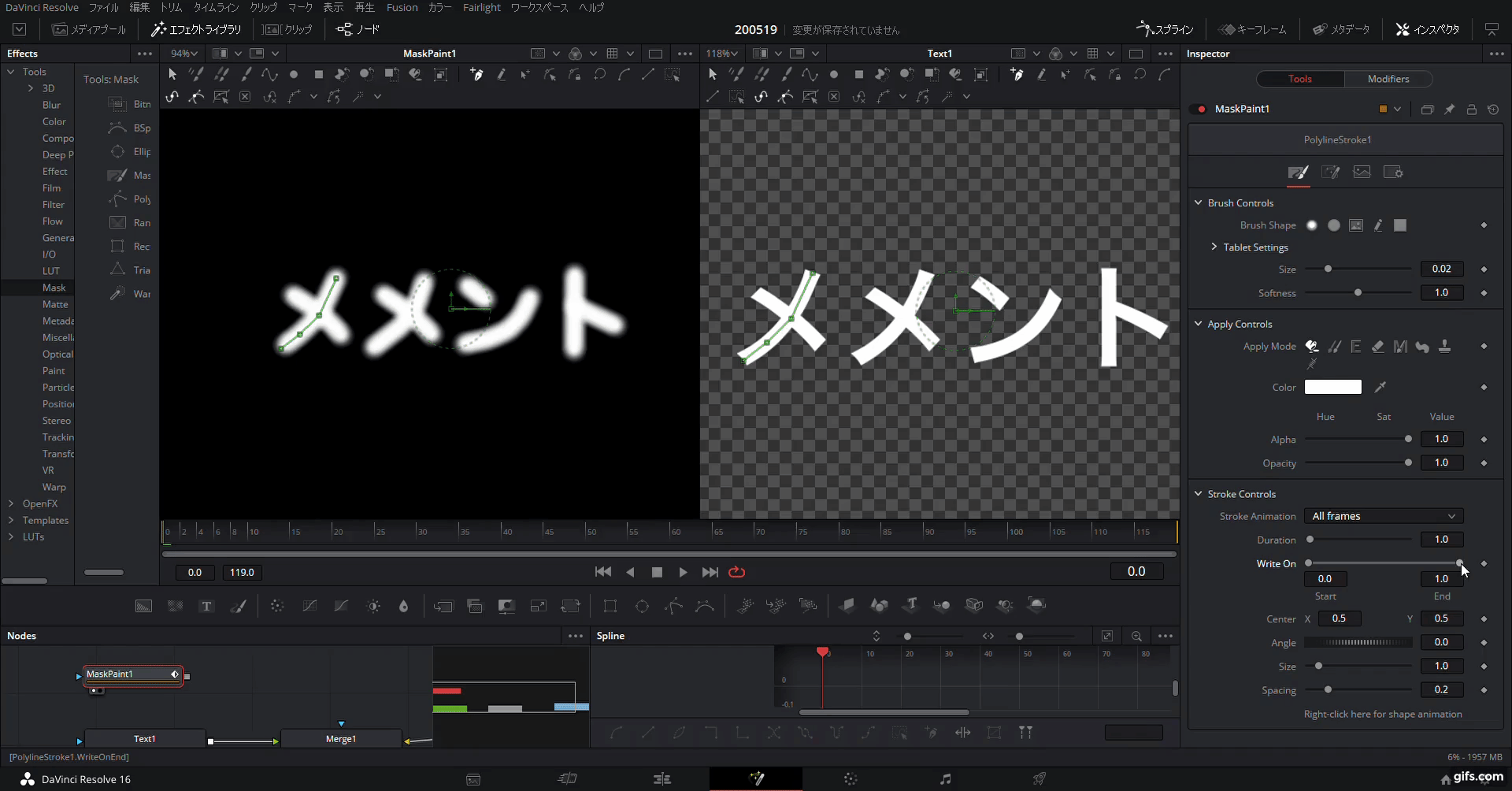Open the Spline panel

click(x=1165, y=29)
